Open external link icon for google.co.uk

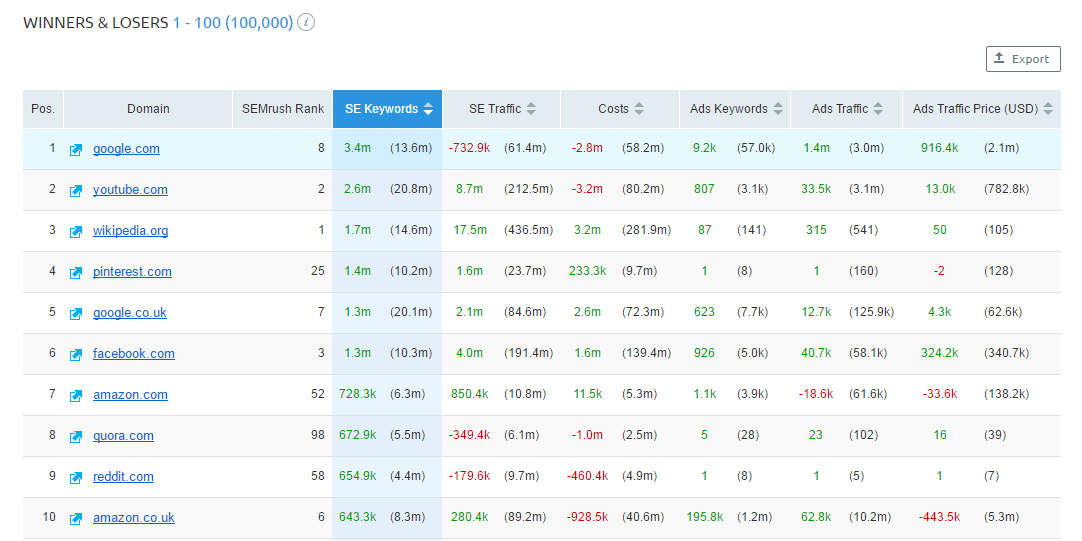(x=76, y=314)
